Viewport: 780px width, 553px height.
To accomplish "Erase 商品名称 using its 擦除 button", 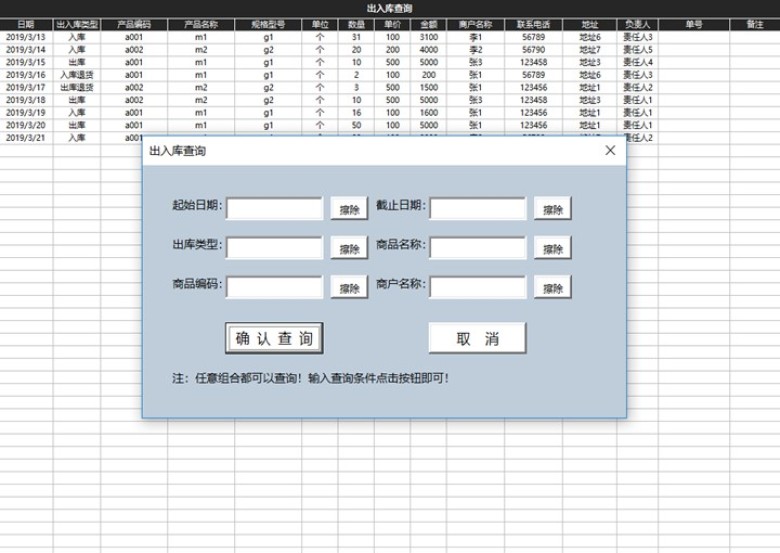I will pos(553,248).
